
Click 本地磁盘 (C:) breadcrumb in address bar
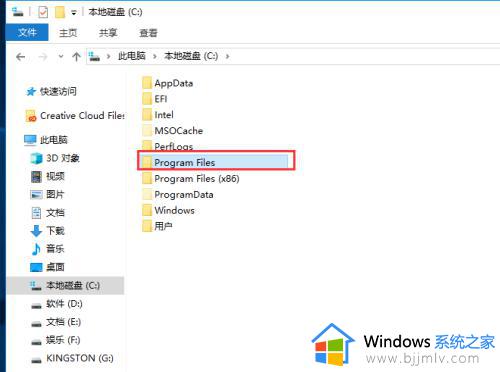coord(191,56)
